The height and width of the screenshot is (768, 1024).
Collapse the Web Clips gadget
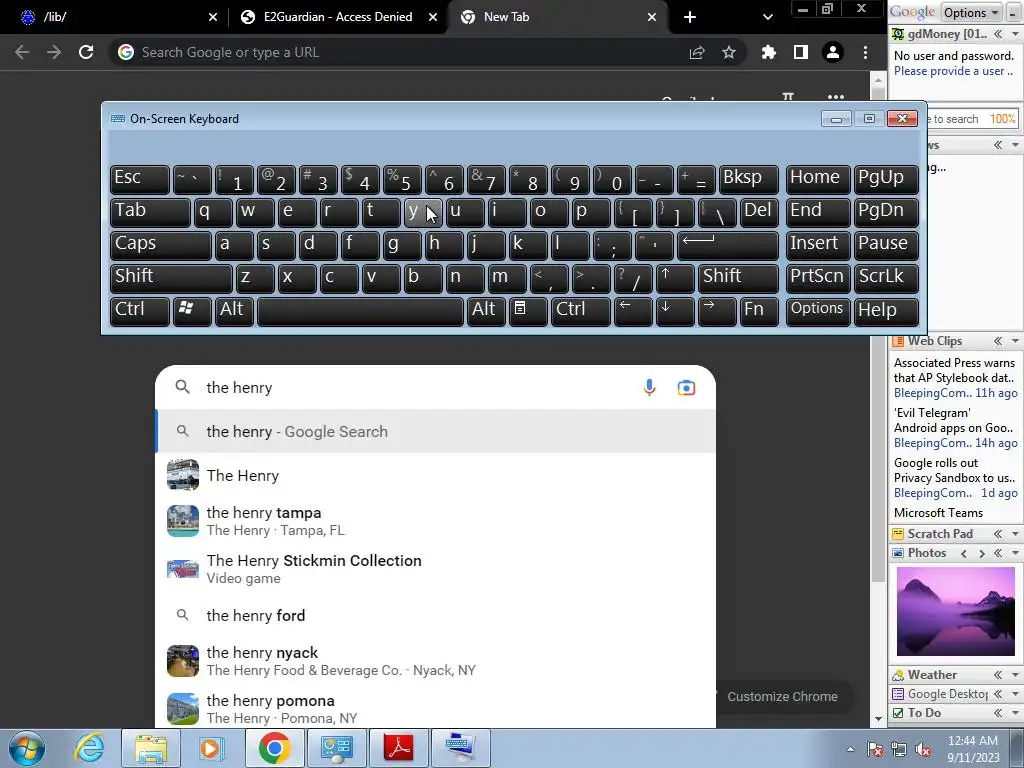click(998, 341)
